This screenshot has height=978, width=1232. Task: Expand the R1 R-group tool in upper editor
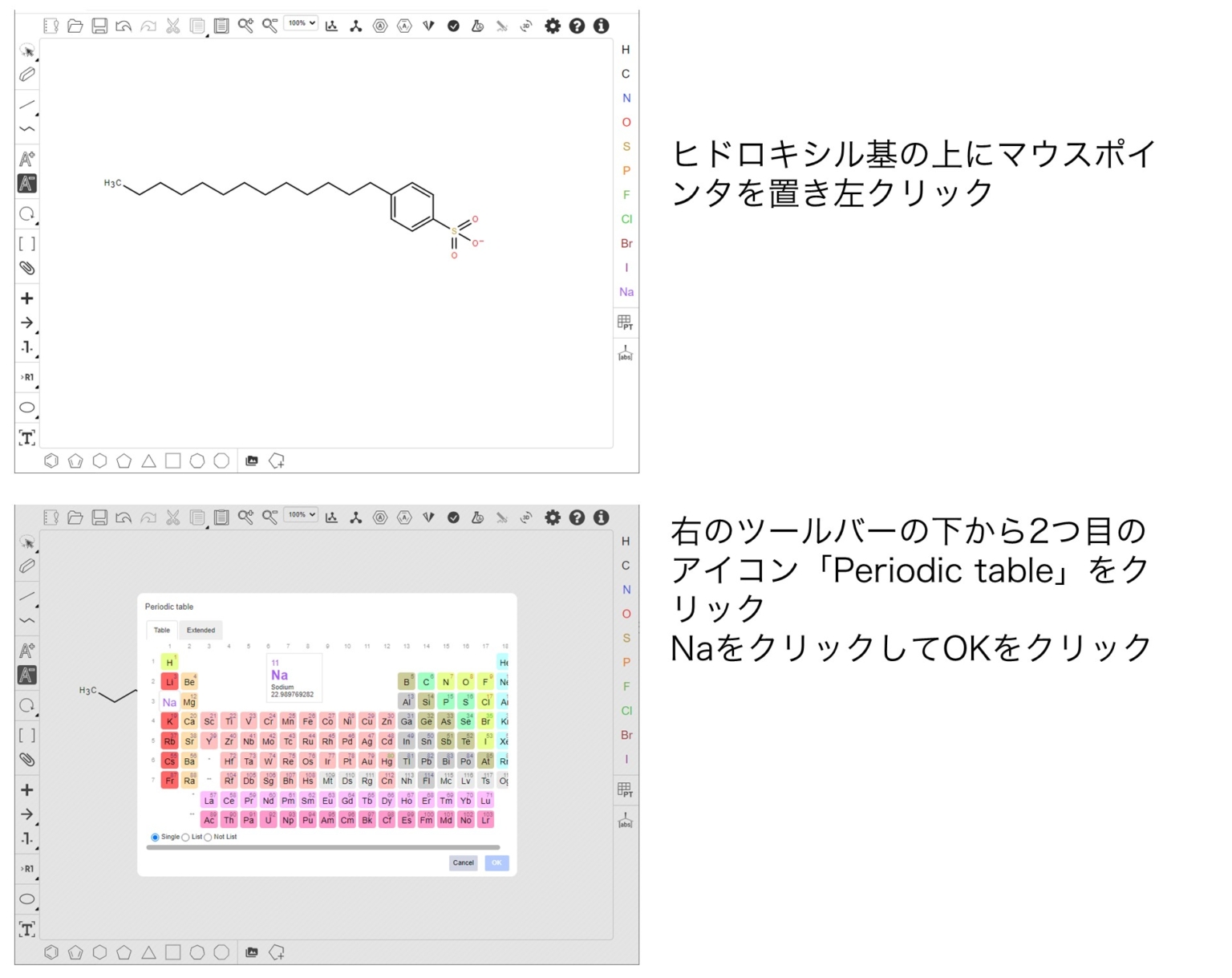[x=26, y=377]
